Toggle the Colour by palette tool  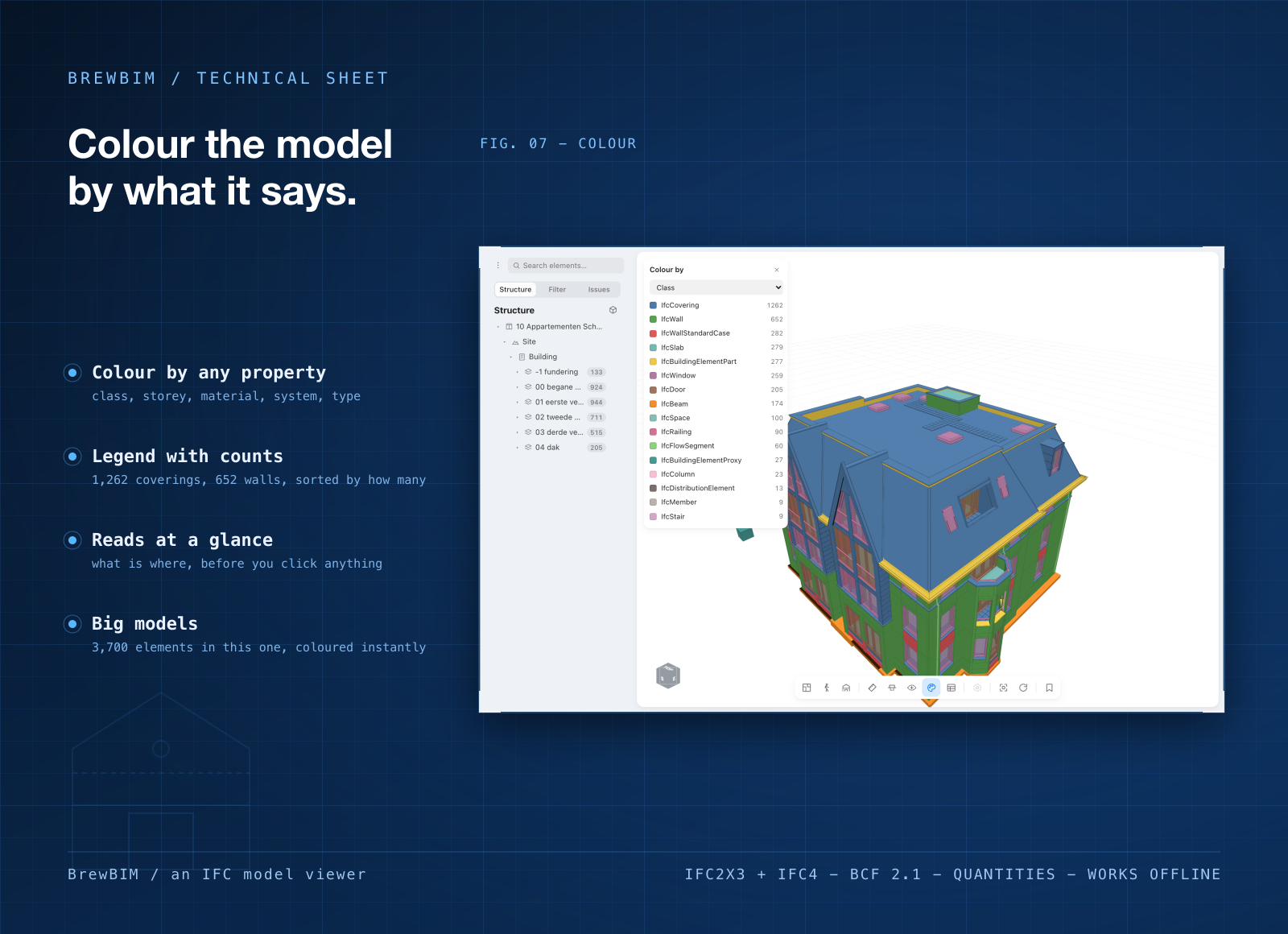coord(931,688)
